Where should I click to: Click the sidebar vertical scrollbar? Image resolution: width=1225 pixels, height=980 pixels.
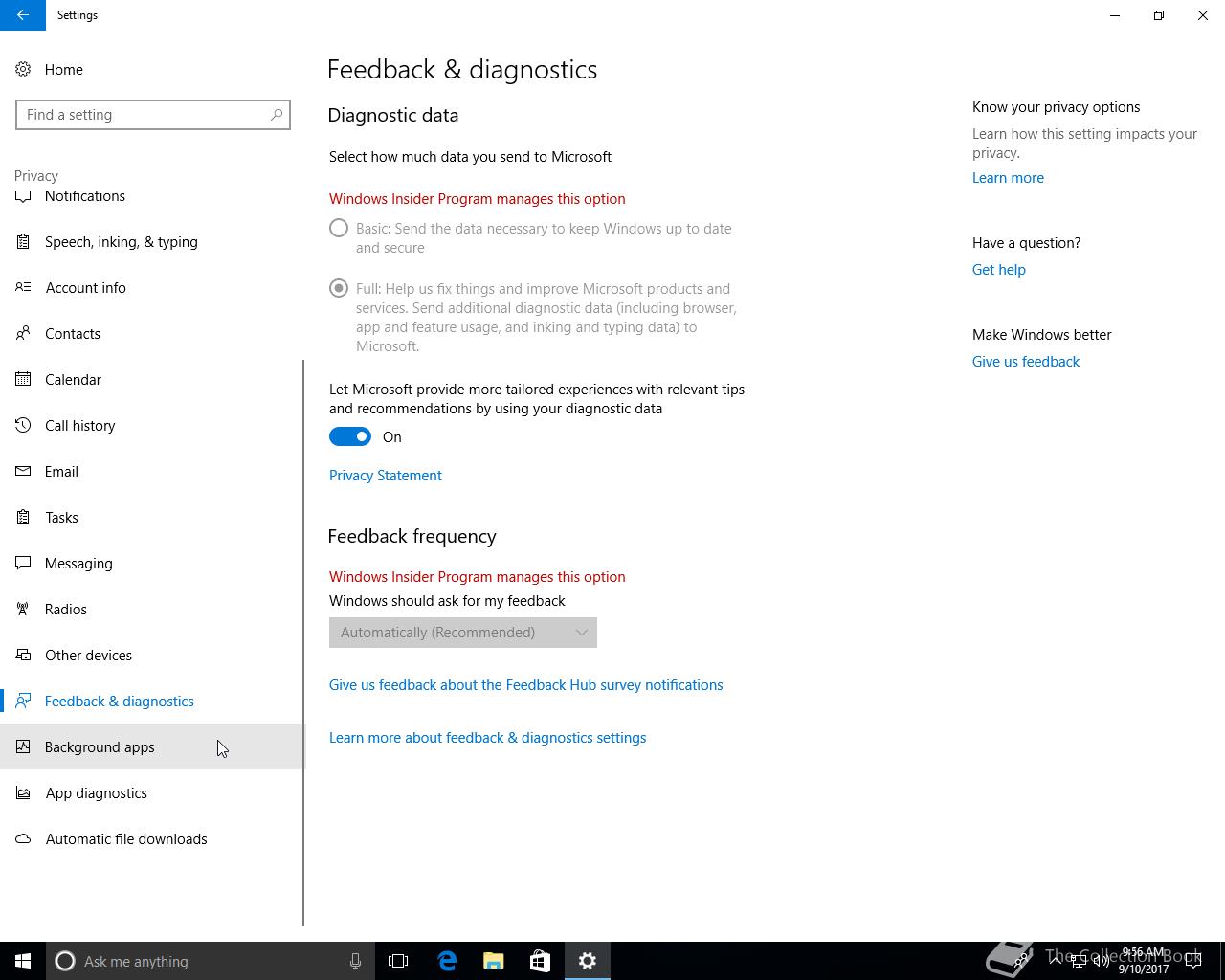tap(303, 643)
